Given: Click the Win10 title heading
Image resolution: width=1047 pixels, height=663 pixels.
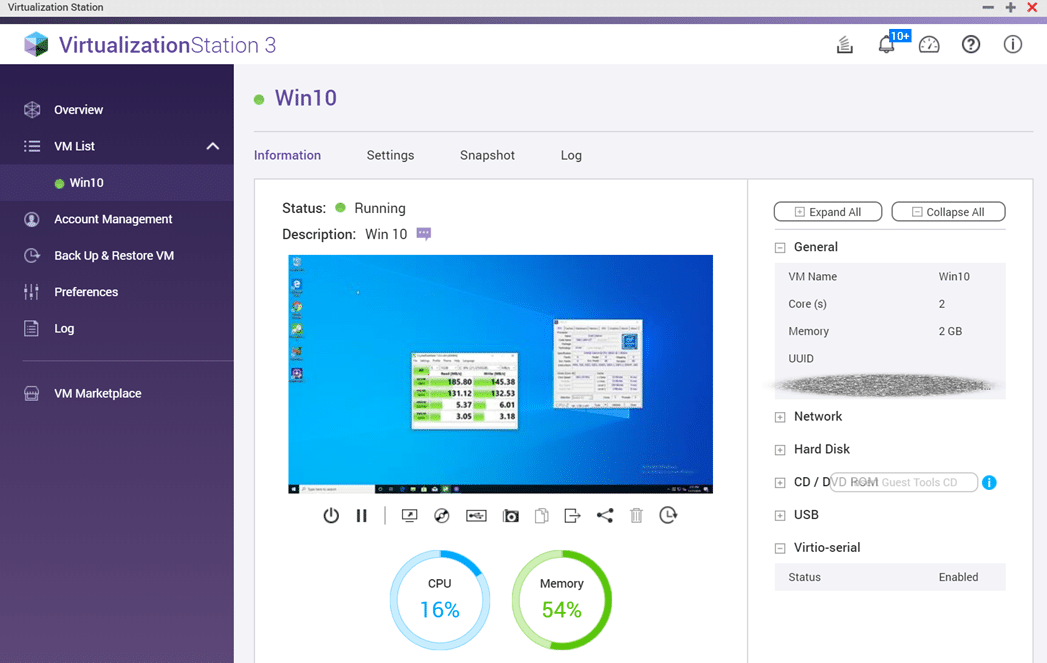Looking at the screenshot, I should coord(306,98).
